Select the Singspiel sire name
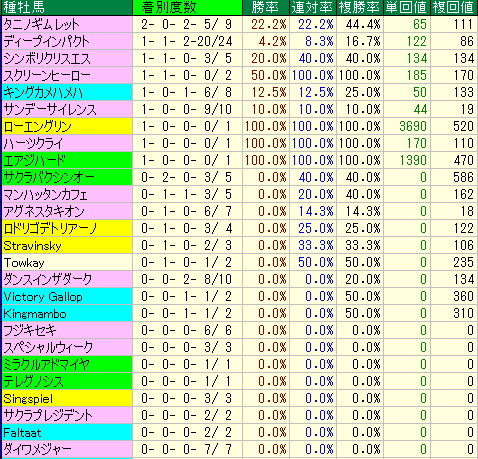Viewport: 478px width, 459px height. [x=28, y=399]
